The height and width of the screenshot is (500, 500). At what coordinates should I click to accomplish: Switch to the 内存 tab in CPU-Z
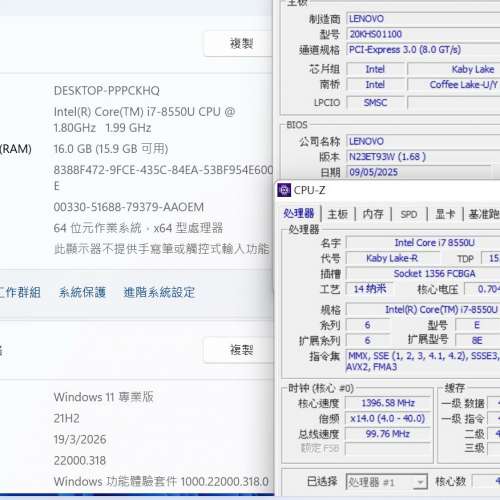[x=373, y=214]
